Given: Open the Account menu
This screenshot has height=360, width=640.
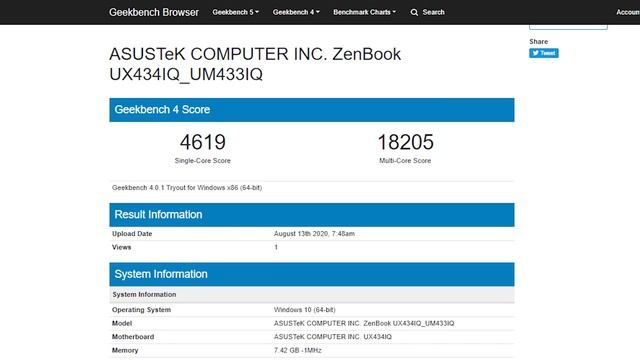Looking at the screenshot, I should [x=628, y=12].
